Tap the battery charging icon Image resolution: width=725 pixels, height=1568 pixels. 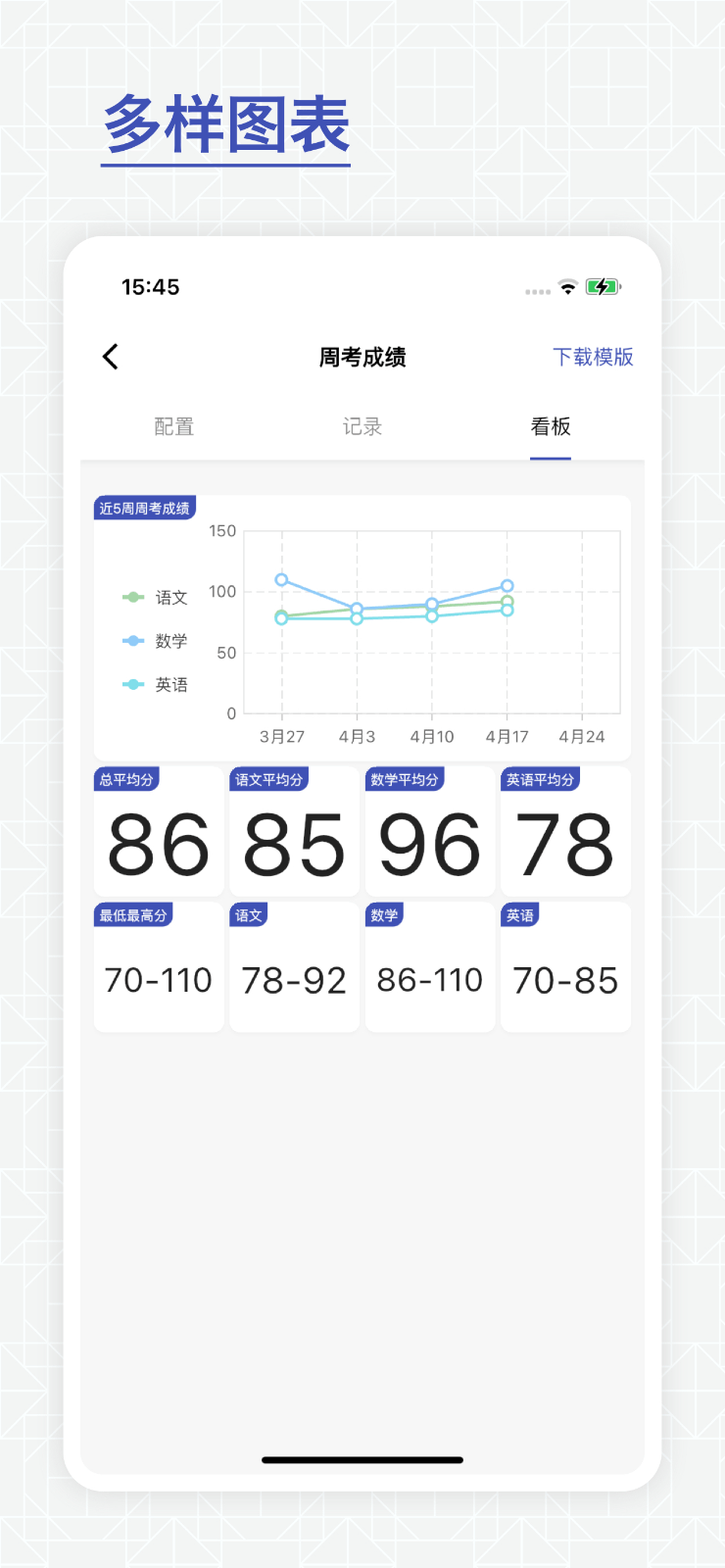[x=603, y=287]
